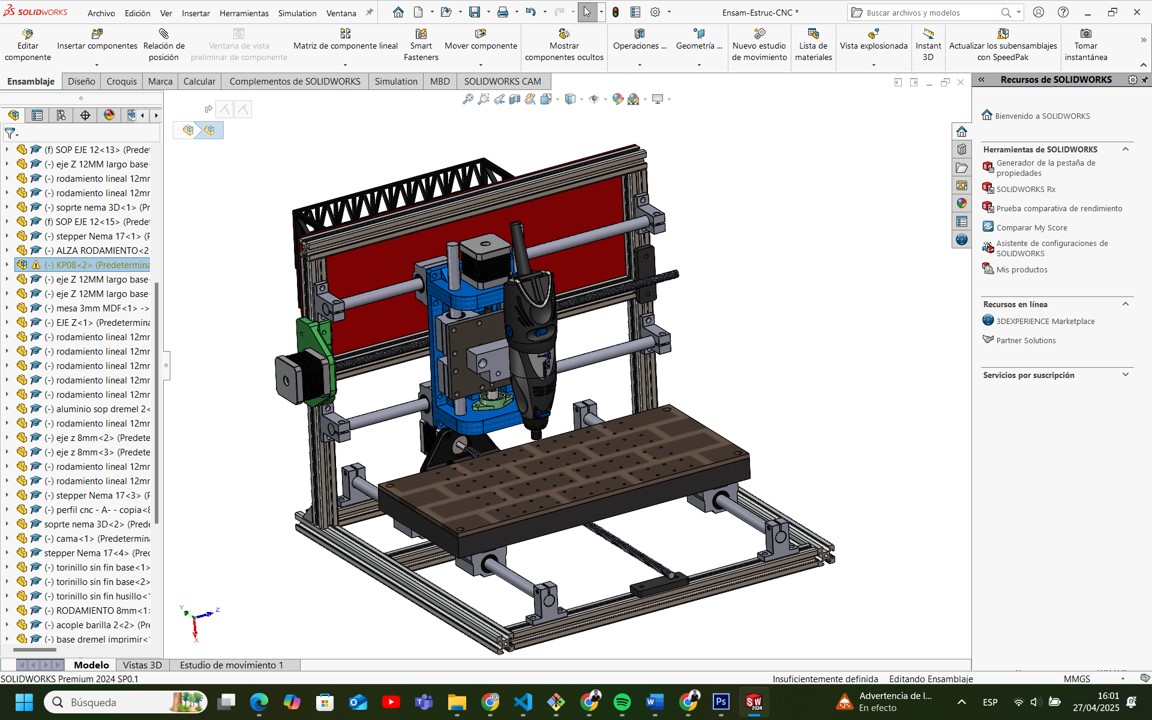Pin the Recursos de SOLIDWORKS task pane

coord(1145,79)
